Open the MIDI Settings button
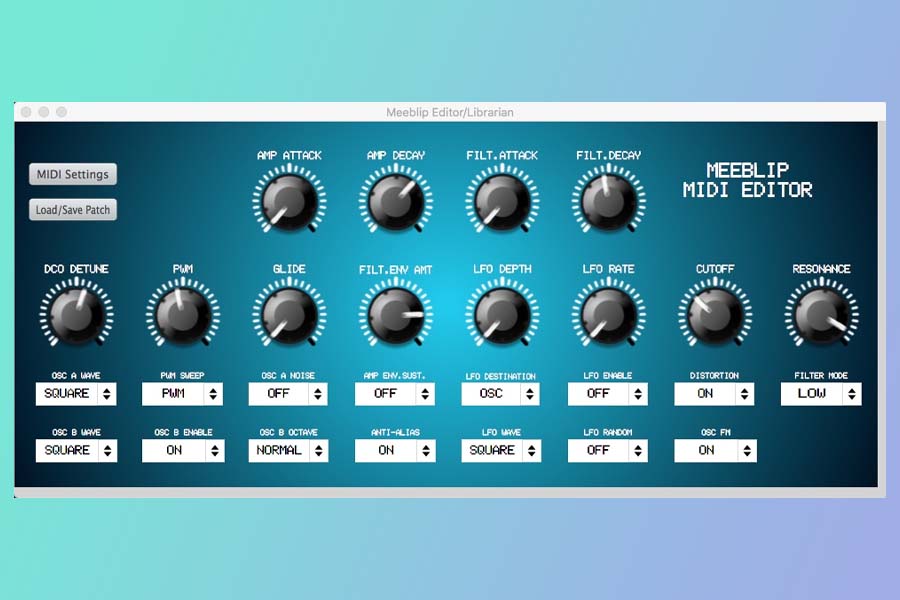 point(72,174)
